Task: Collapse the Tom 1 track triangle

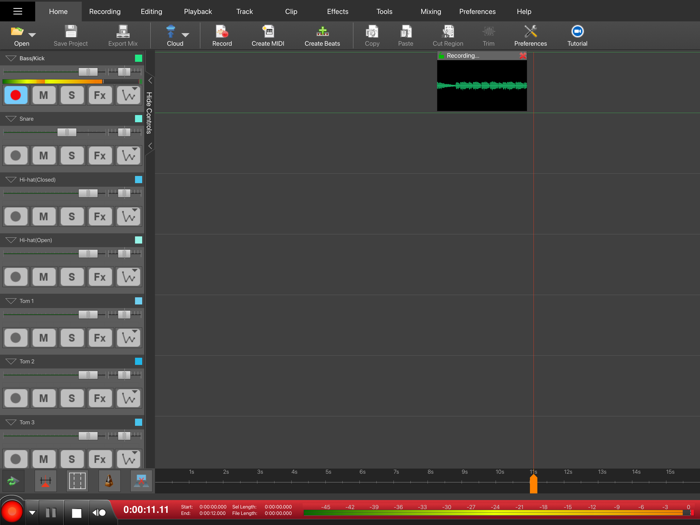Action: [x=11, y=301]
